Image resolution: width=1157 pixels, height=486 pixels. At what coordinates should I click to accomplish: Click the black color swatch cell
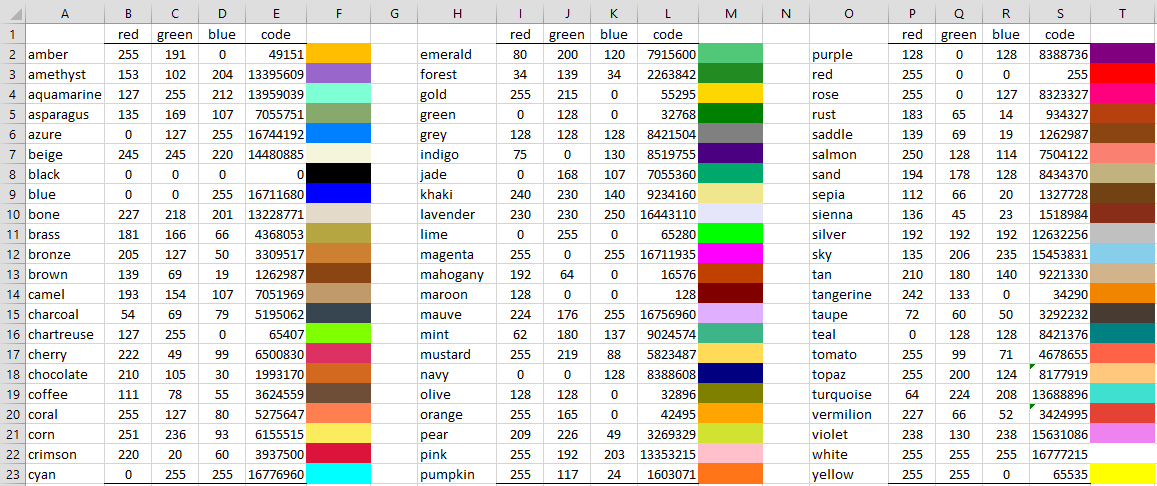(x=338, y=174)
